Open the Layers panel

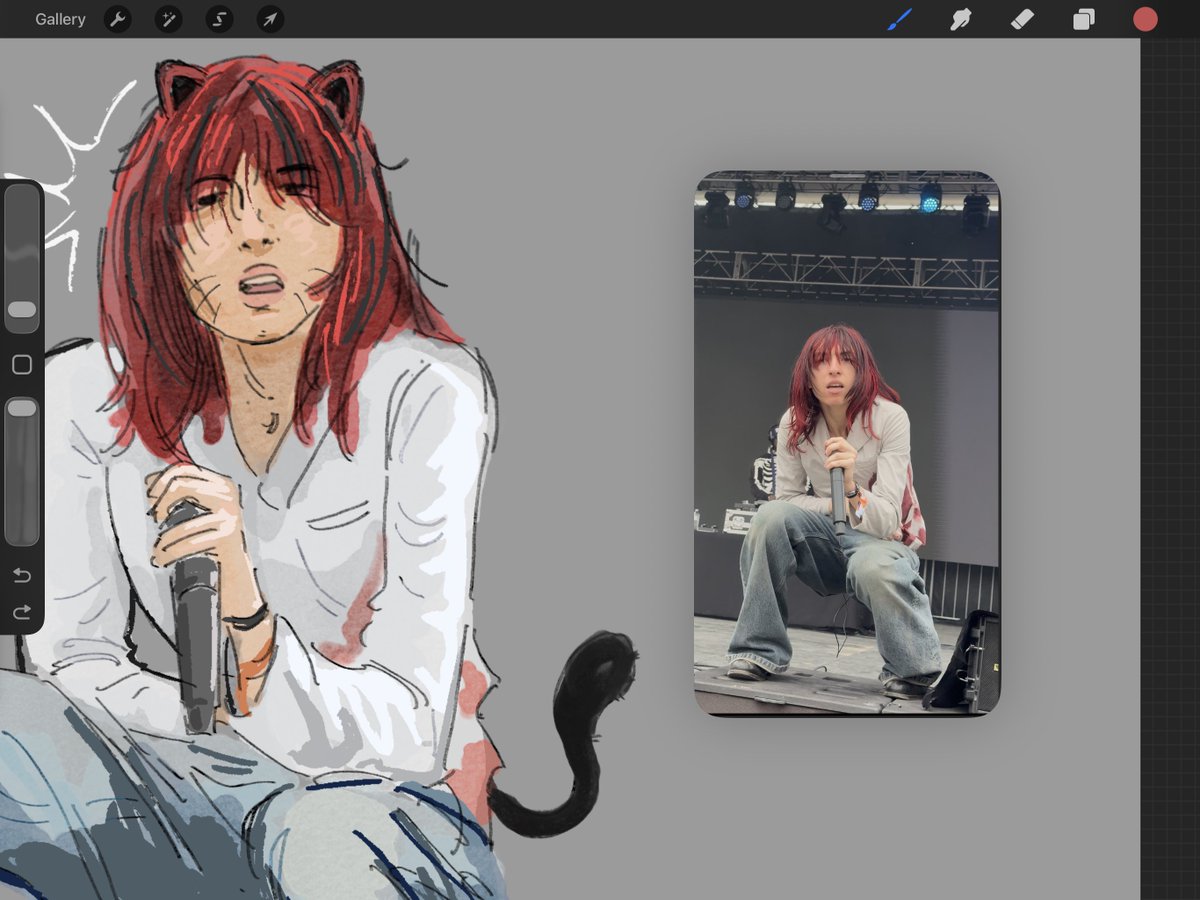tap(1084, 19)
